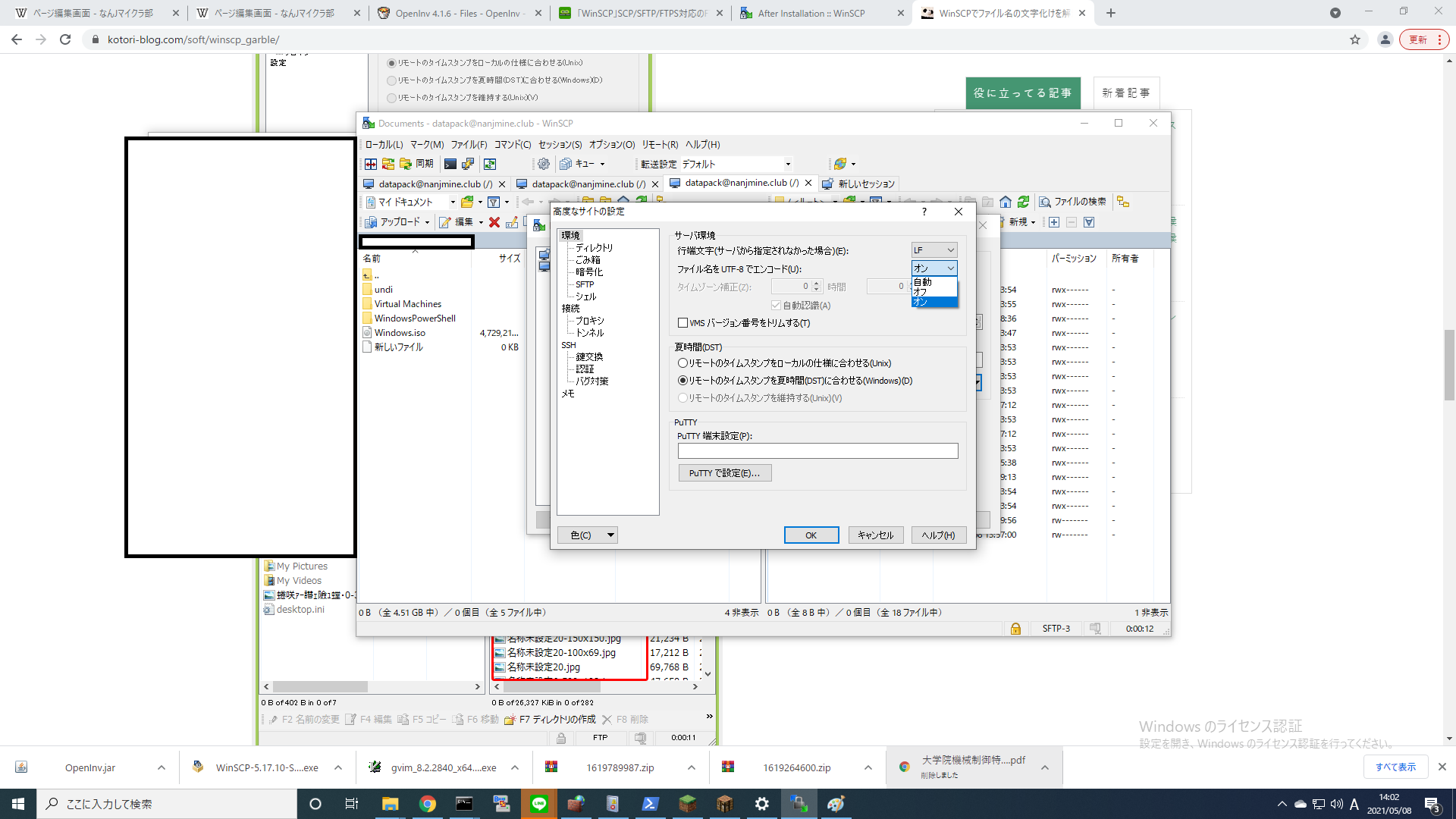Image resolution: width=1456 pixels, height=819 pixels.
Task: Expand the 新規 dropdown arrow
Action: (x=1033, y=222)
